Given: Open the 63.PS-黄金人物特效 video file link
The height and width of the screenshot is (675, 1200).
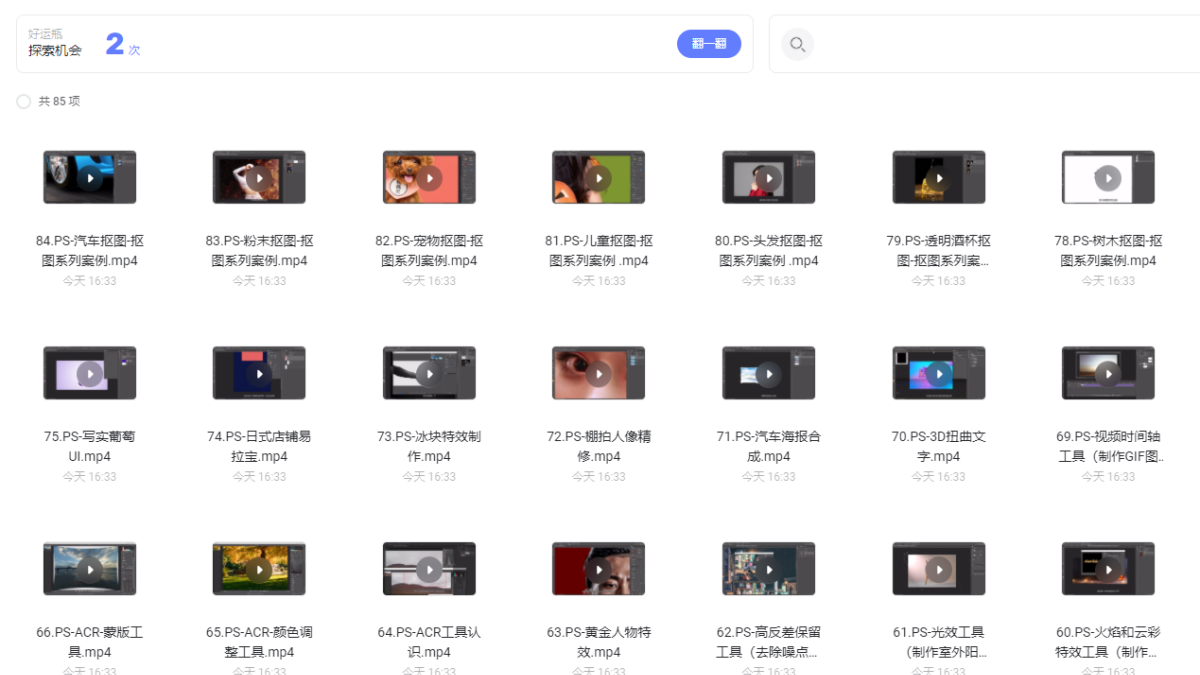Looking at the screenshot, I should pyautogui.click(x=598, y=642).
